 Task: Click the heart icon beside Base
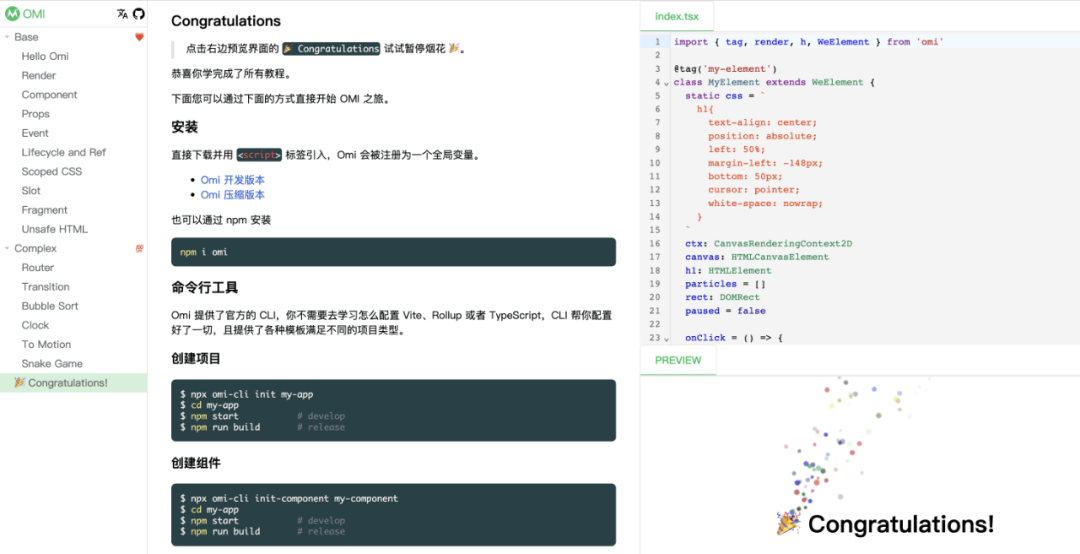139,37
